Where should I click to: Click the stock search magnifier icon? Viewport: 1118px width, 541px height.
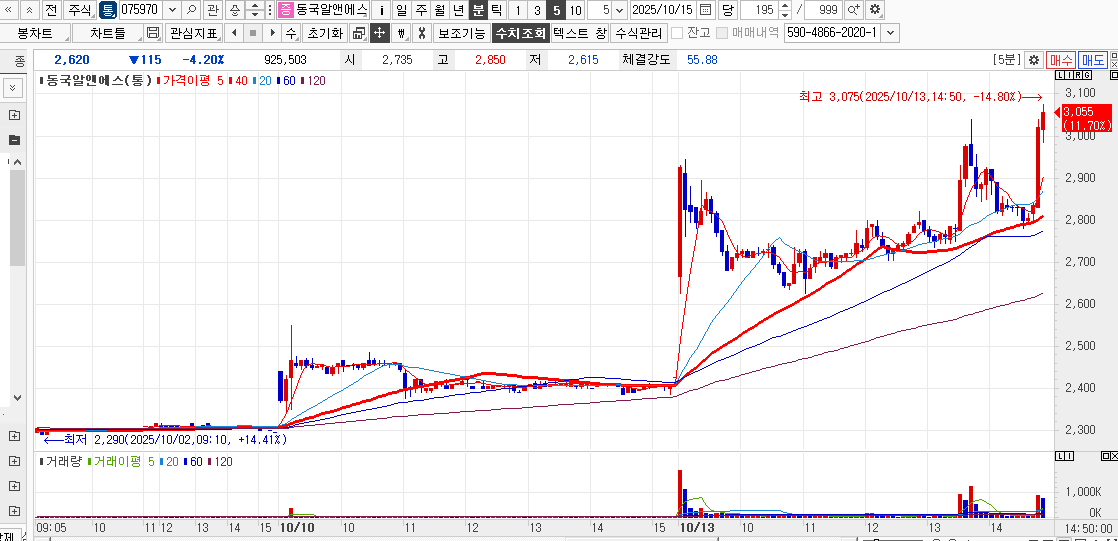pyautogui.click(x=191, y=10)
